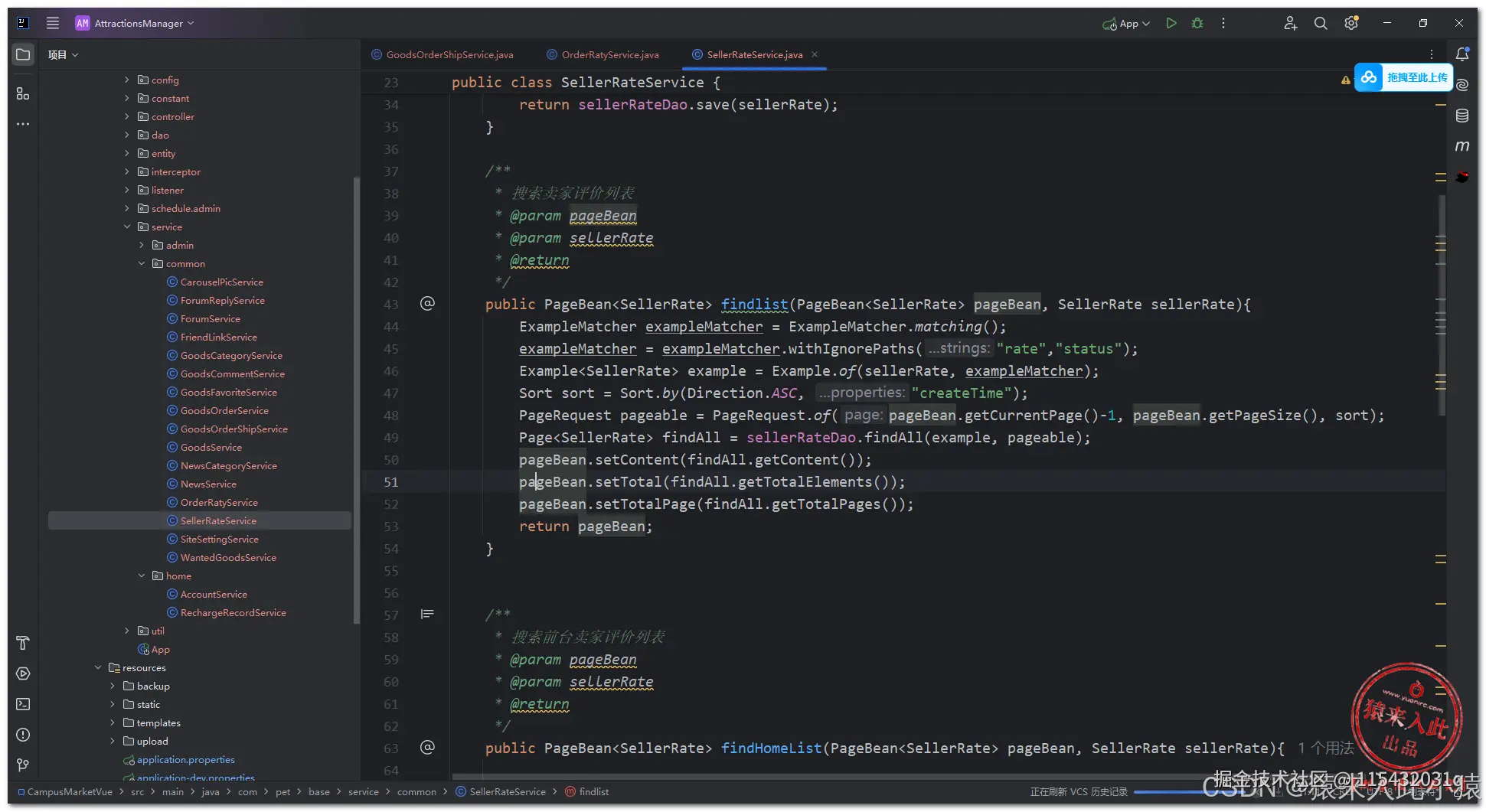Switch to GoodsOrderShipService.java tab

pyautogui.click(x=443, y=54)
